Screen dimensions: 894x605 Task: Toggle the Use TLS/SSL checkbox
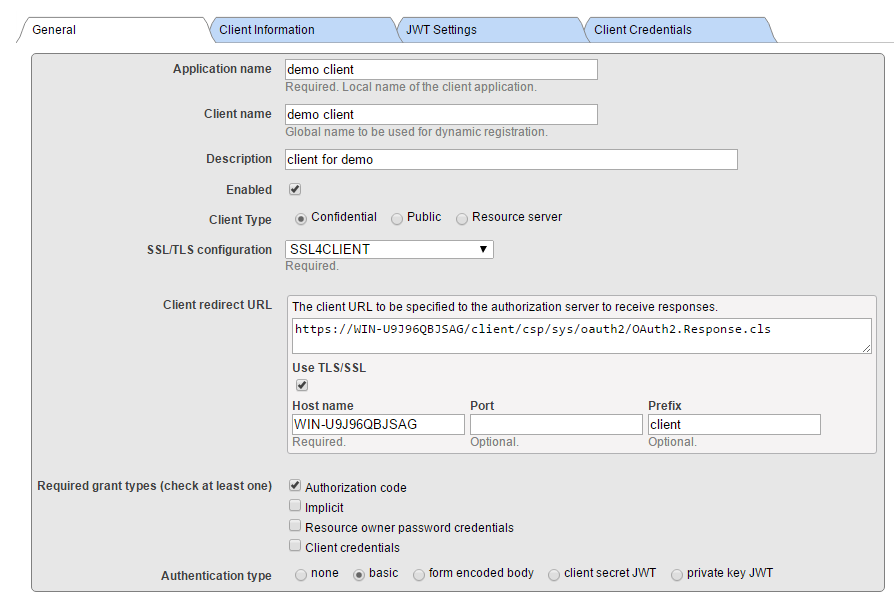tap(302, 385)
